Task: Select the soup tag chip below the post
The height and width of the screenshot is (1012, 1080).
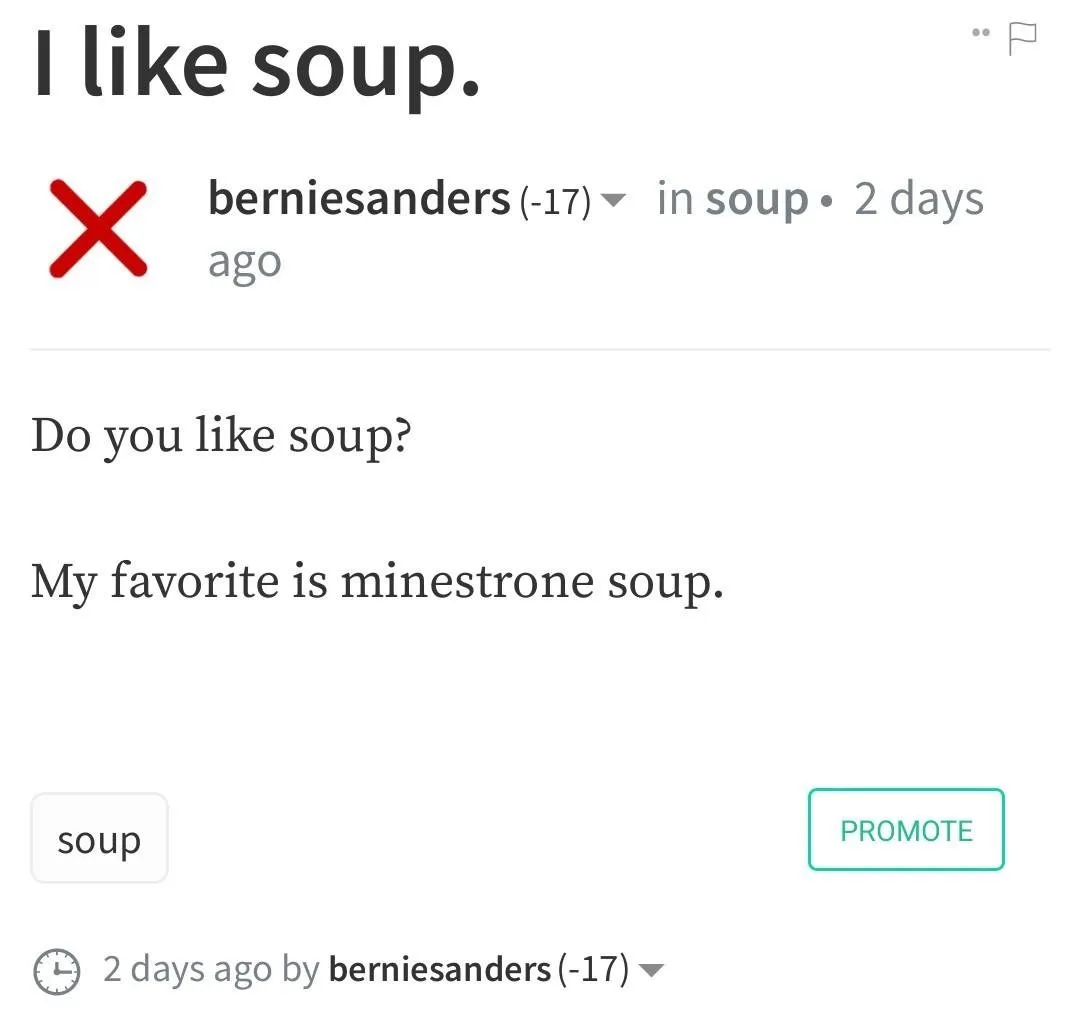Action: click(99, 838)
